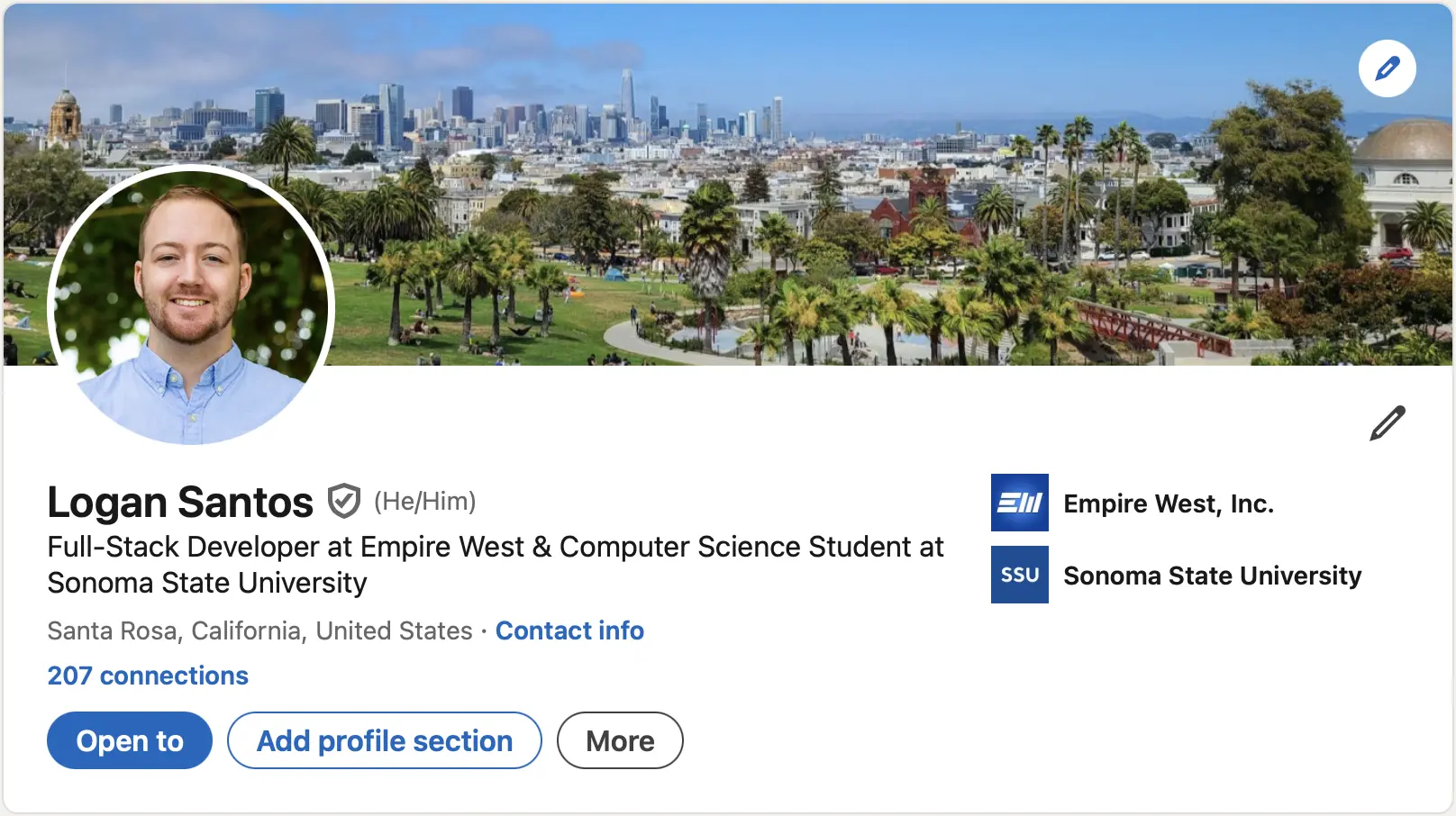Click the (He/Him) pronouns label
This screenshot has height=816, width=1456.
tap(424, 501)
